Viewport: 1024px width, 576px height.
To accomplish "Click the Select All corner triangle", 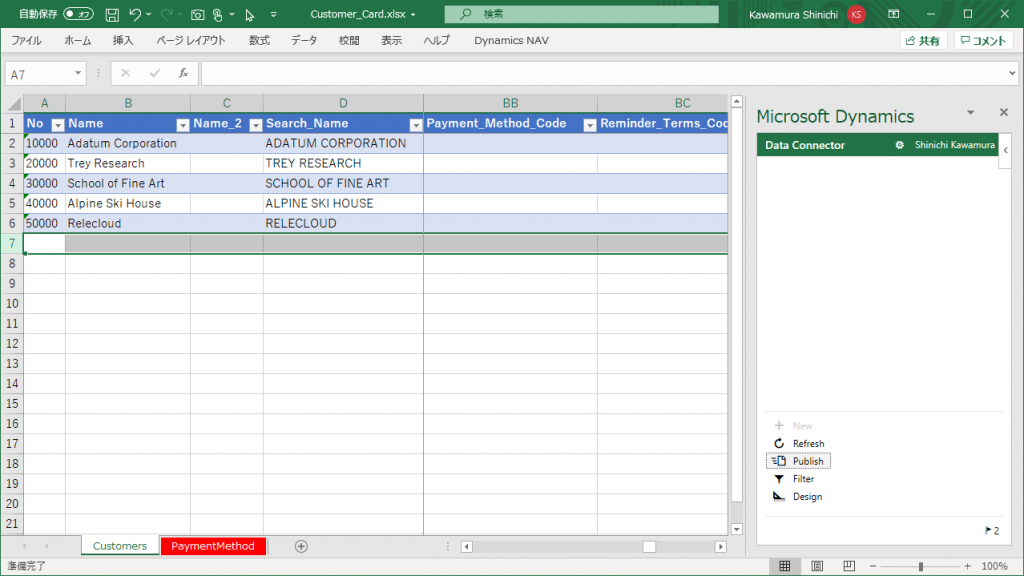I will [14, 103].
